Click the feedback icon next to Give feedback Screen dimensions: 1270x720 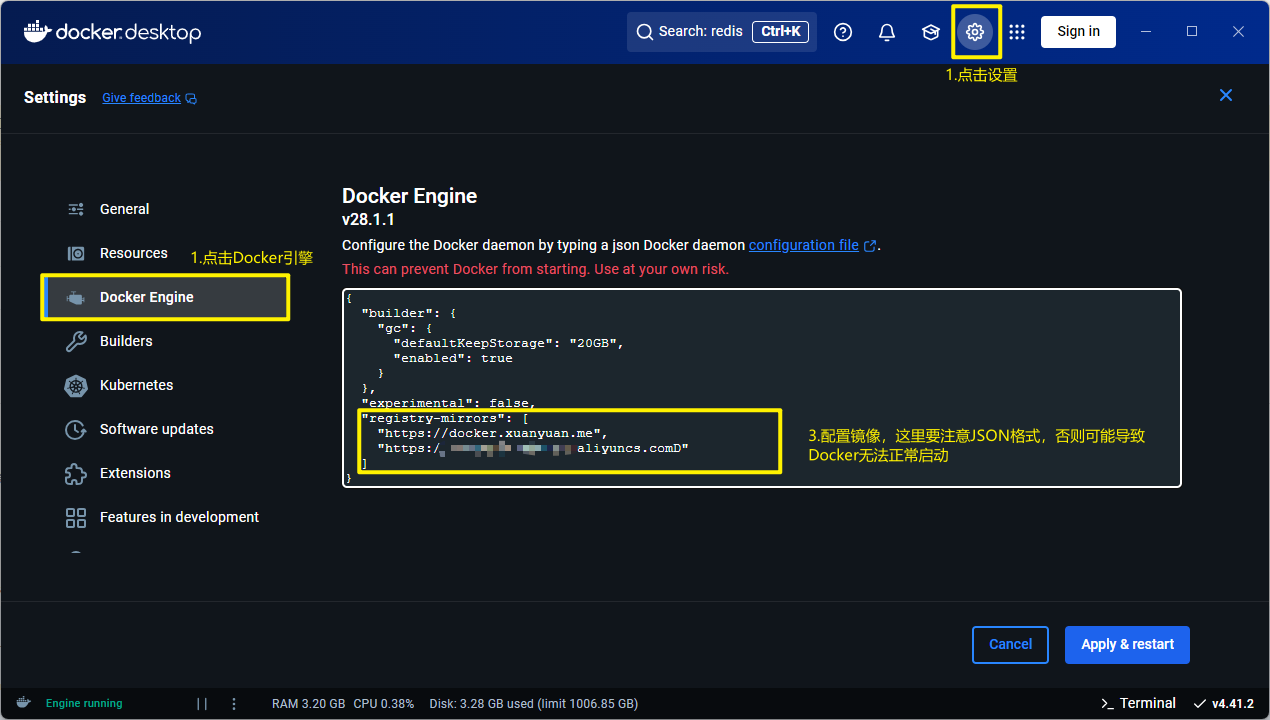[x=191, y=99]
